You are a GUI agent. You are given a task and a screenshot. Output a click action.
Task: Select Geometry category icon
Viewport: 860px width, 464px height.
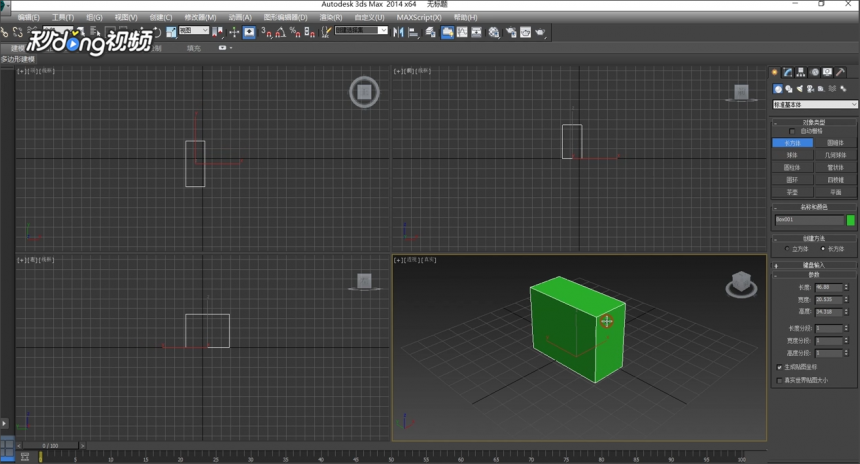click(778, 89)
